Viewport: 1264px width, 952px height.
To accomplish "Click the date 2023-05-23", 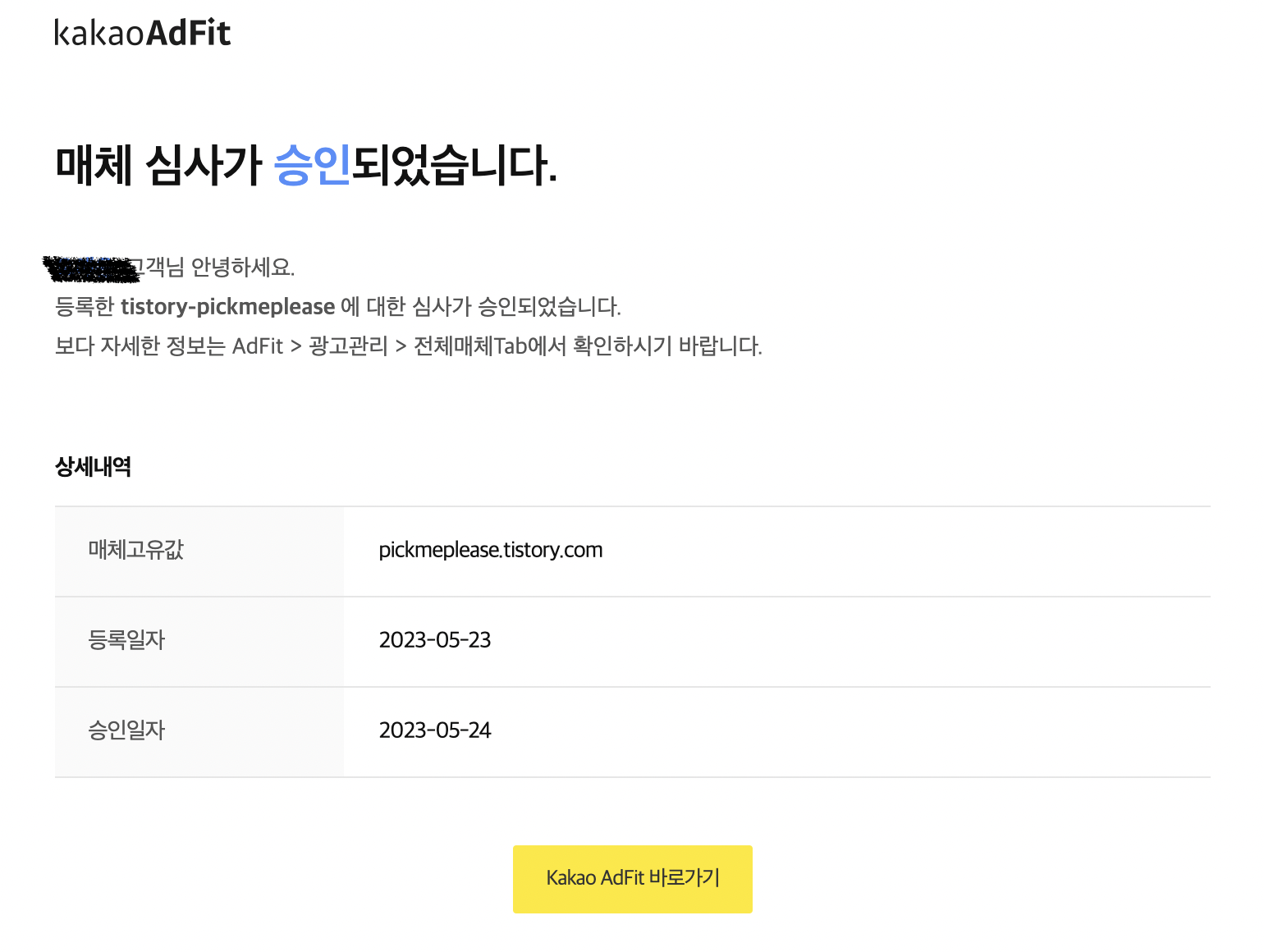I will pos(434,640).
